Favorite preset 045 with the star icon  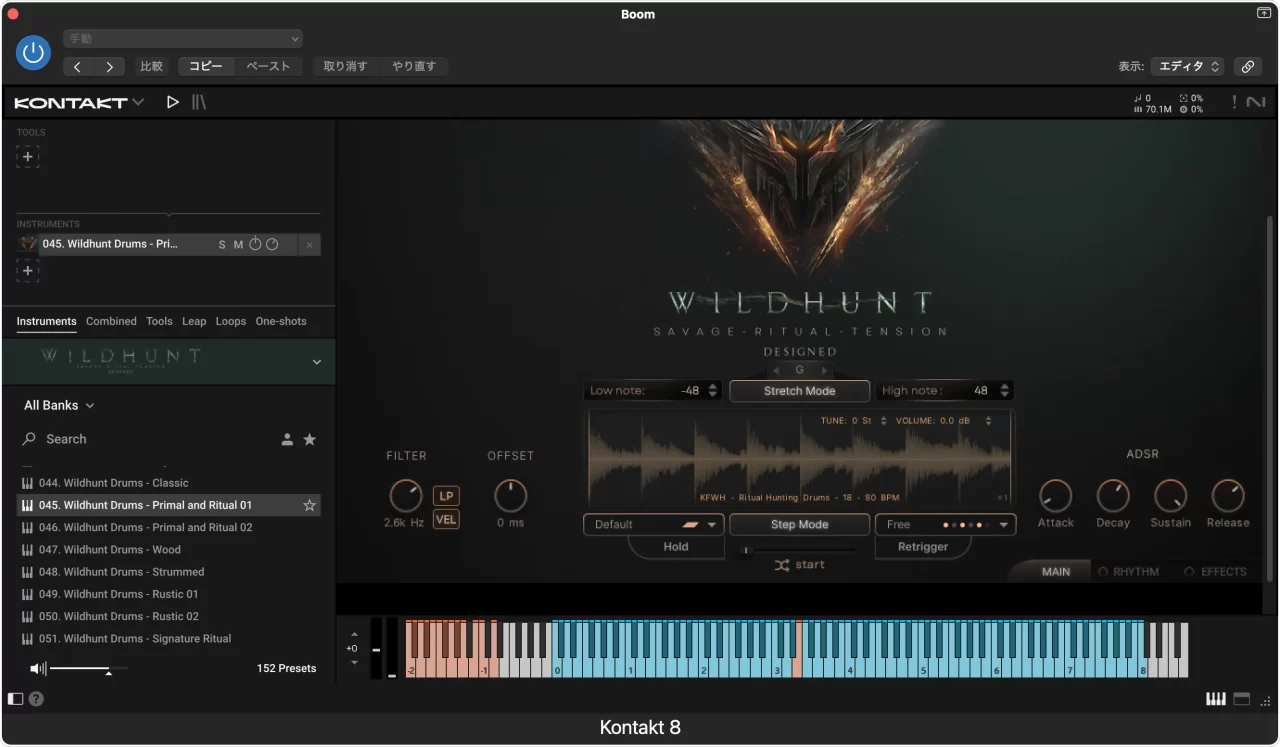pyautogui.click(x=309, y=506)
